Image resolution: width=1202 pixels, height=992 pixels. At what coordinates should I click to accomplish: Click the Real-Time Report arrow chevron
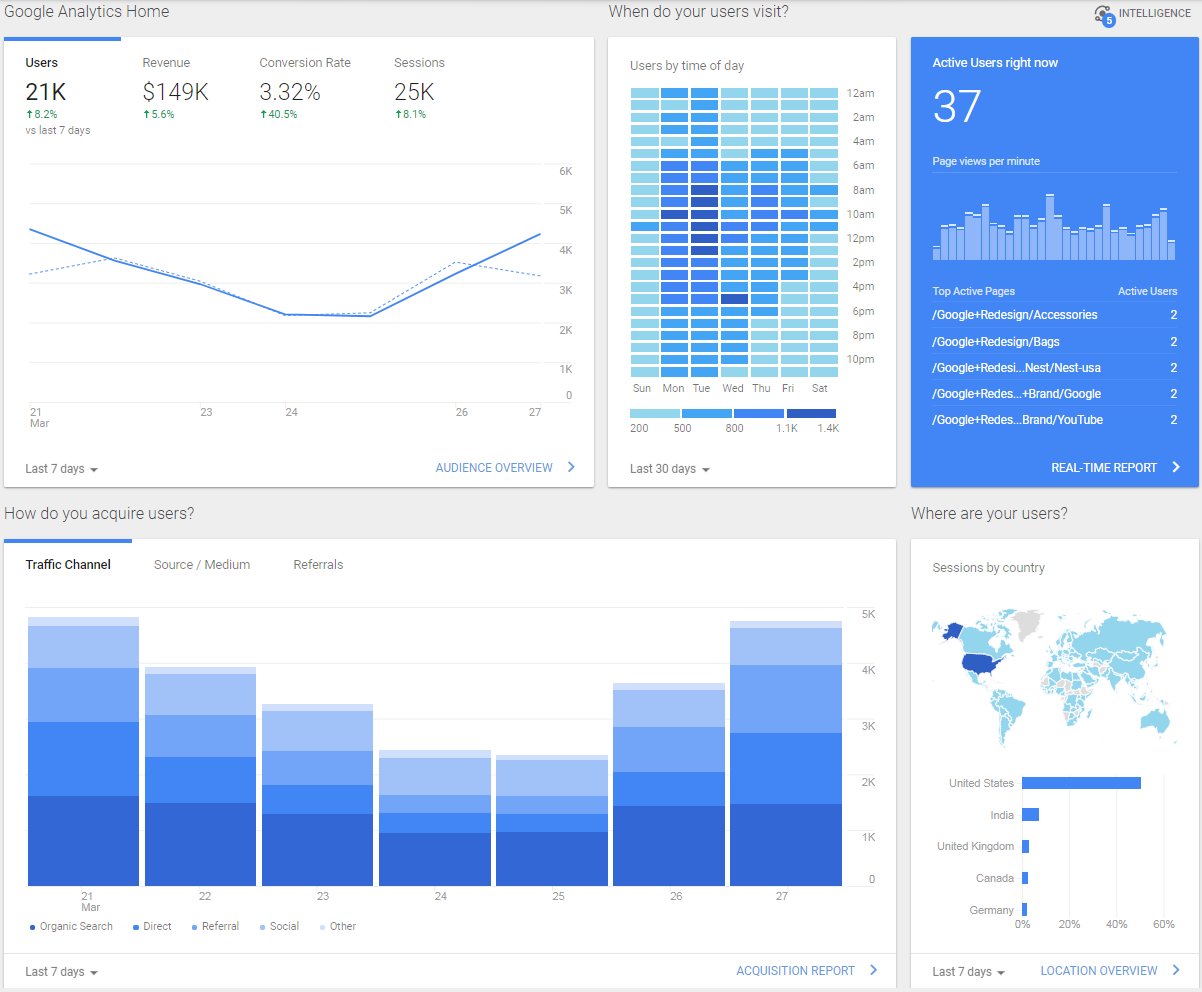(1176, 467)
